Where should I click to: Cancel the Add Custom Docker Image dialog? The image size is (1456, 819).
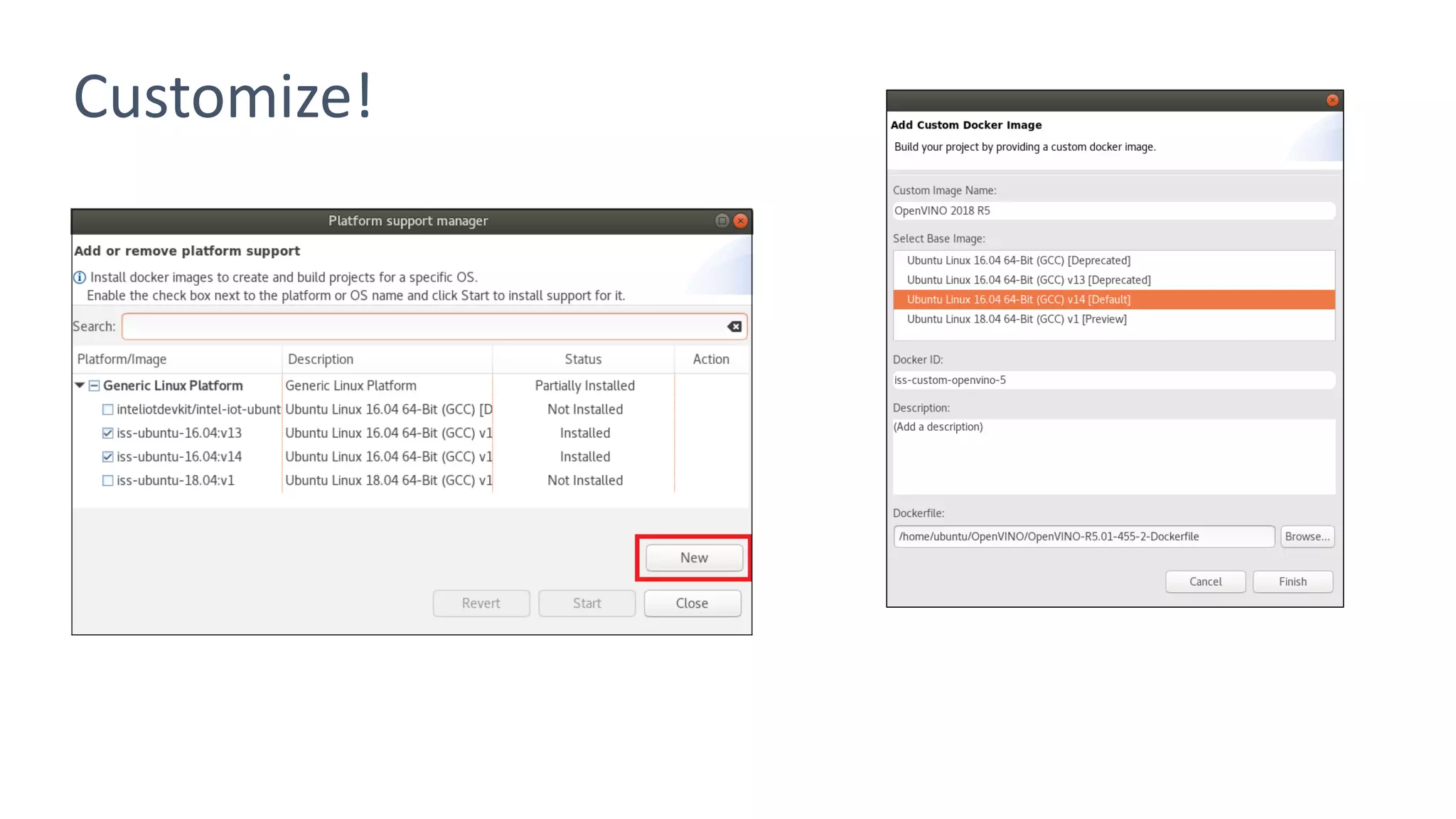point(1205,582)
